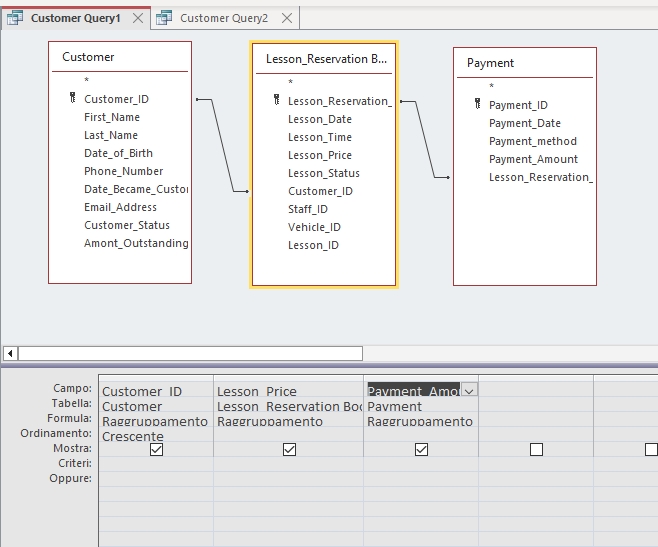Select Amont_Outstanding field
The image size is (658, 547).
136,243
